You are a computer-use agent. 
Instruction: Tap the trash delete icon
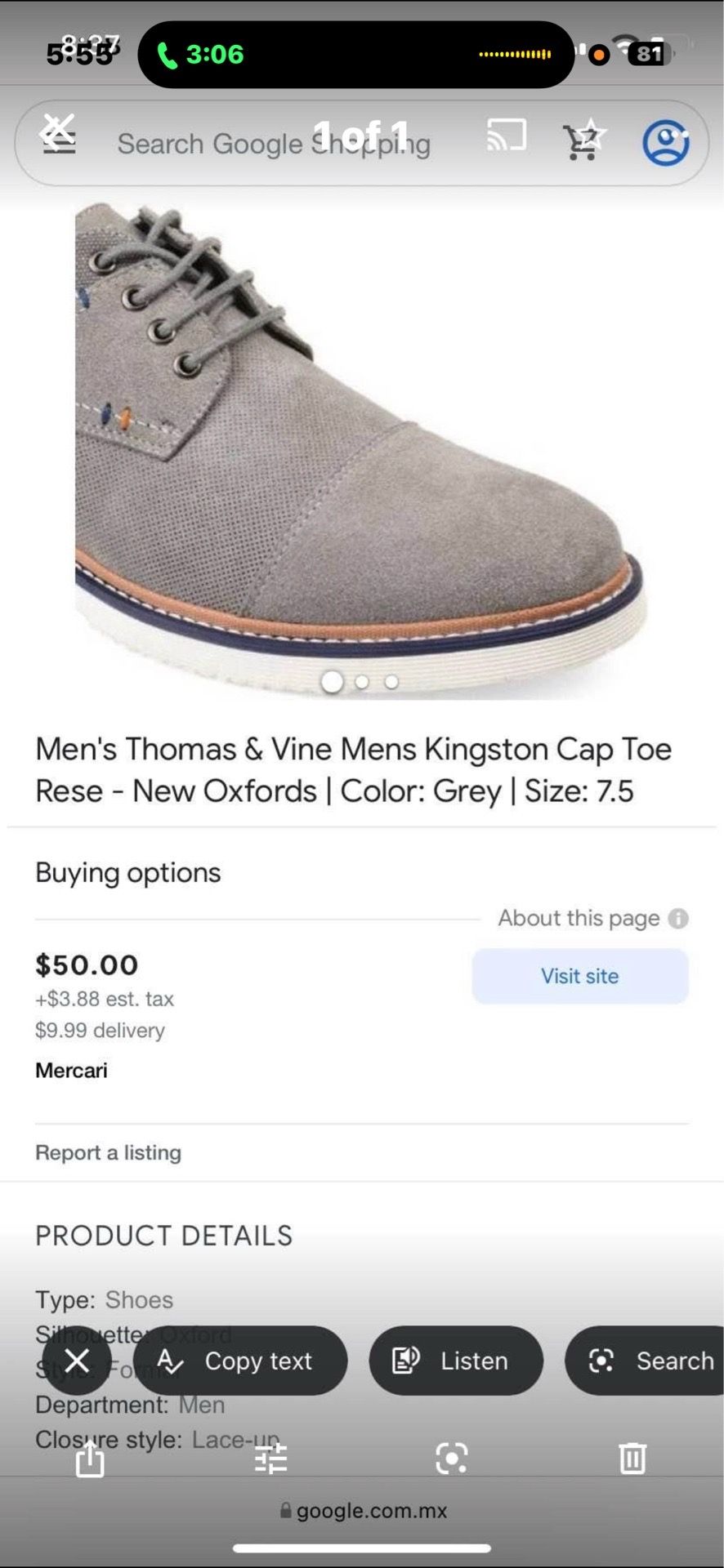point(632,1459)
